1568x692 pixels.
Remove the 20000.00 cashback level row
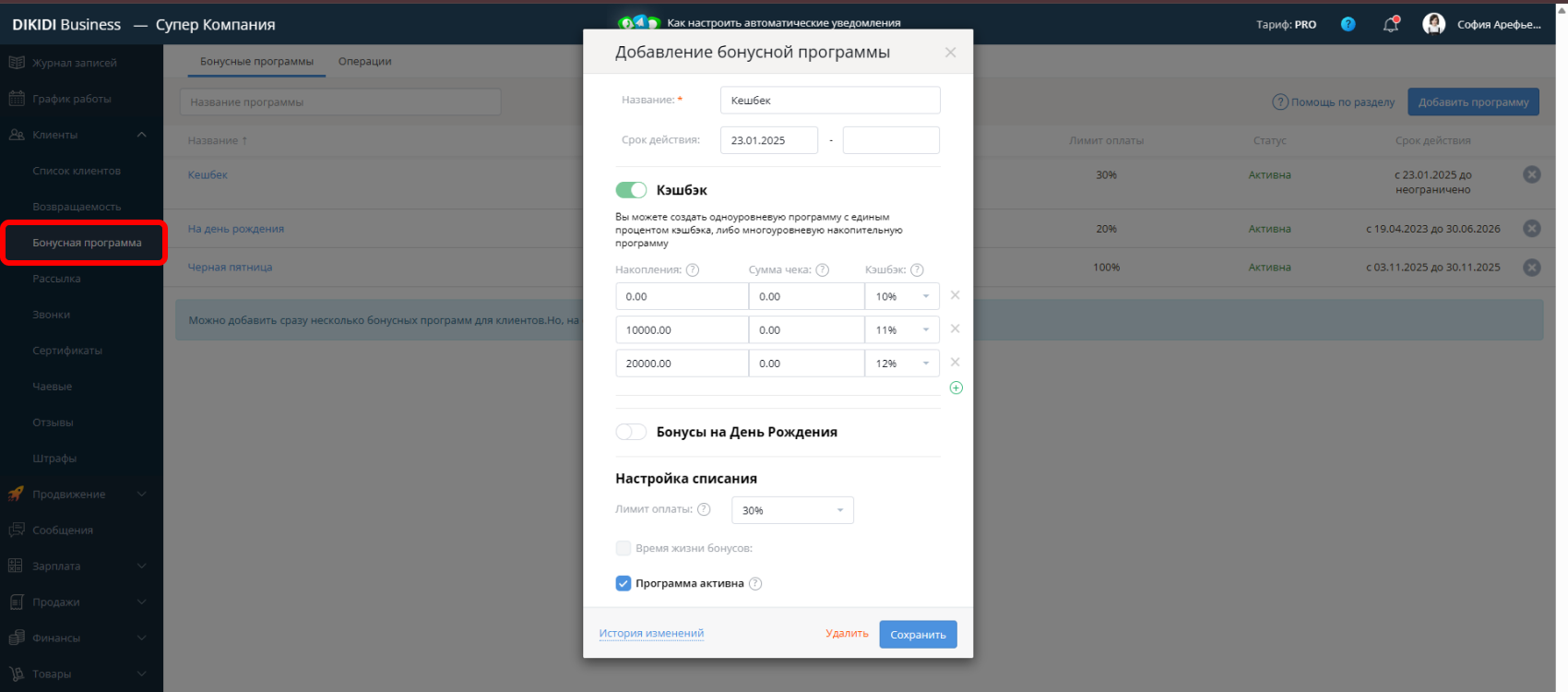pos(955,363)
